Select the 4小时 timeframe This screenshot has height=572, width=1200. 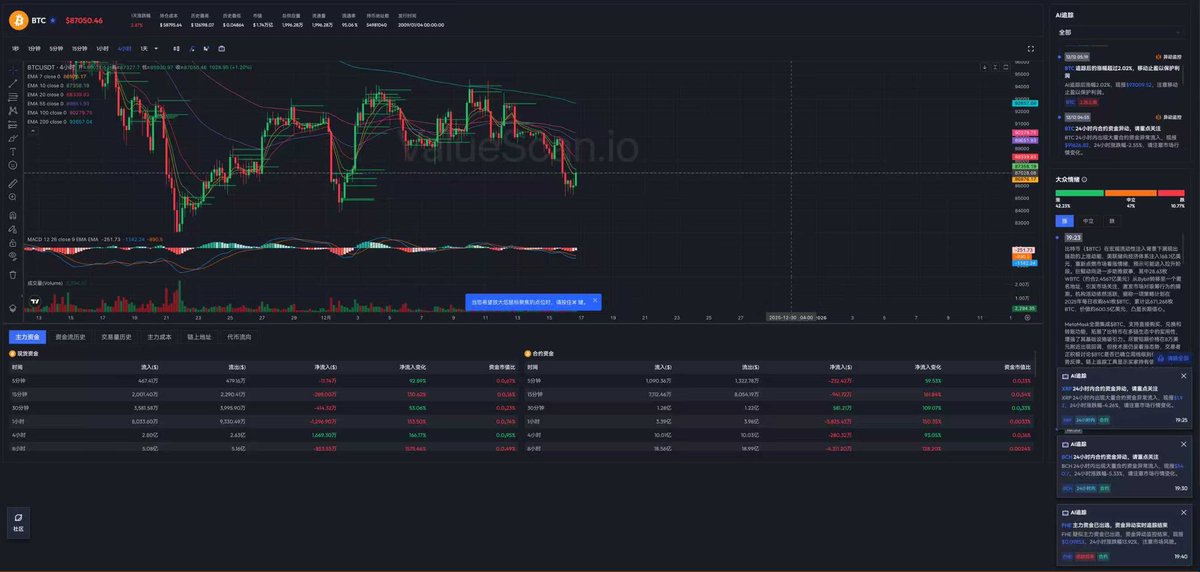(124, 48)
